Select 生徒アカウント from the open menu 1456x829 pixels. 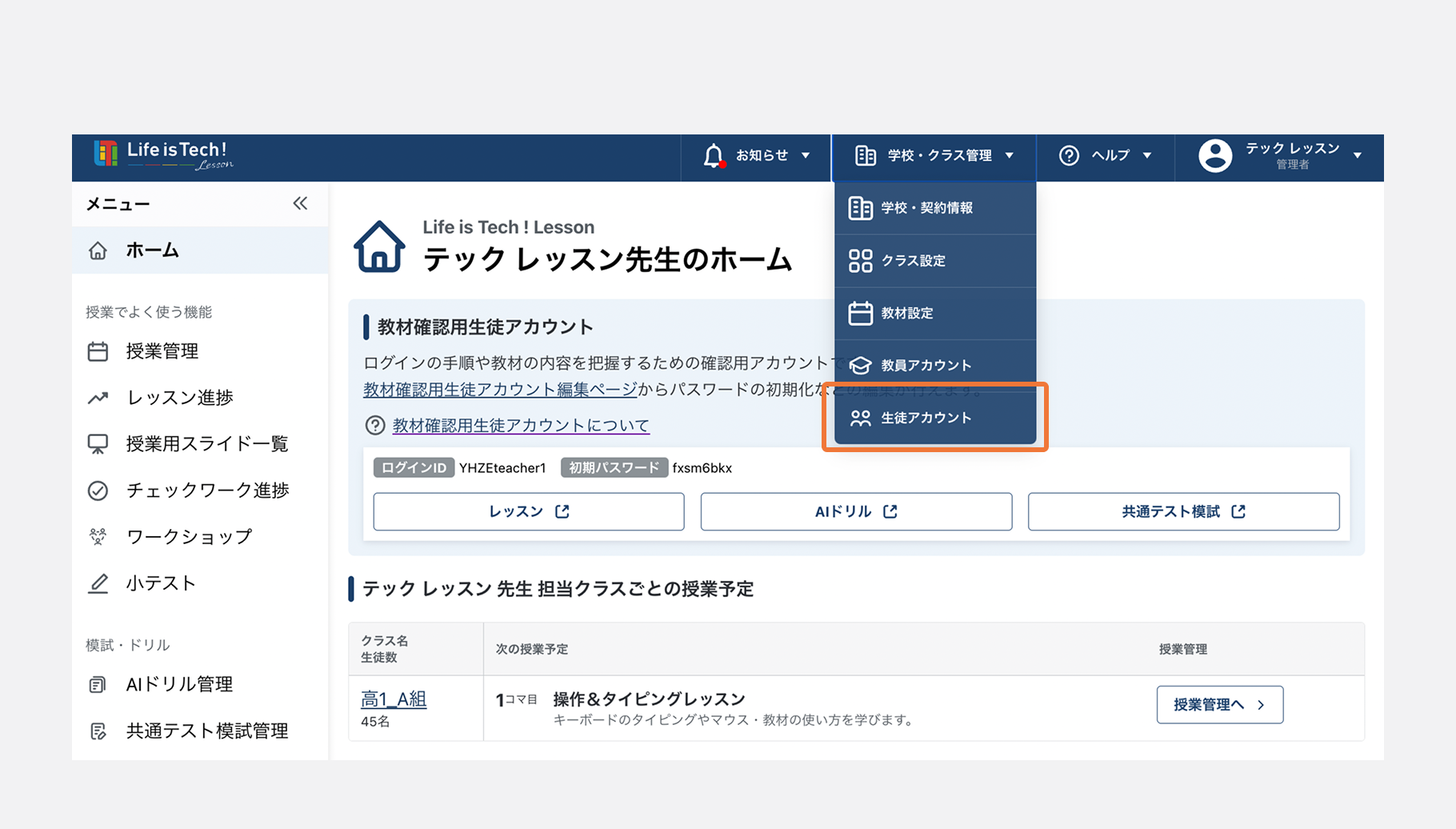click(926, 417)
